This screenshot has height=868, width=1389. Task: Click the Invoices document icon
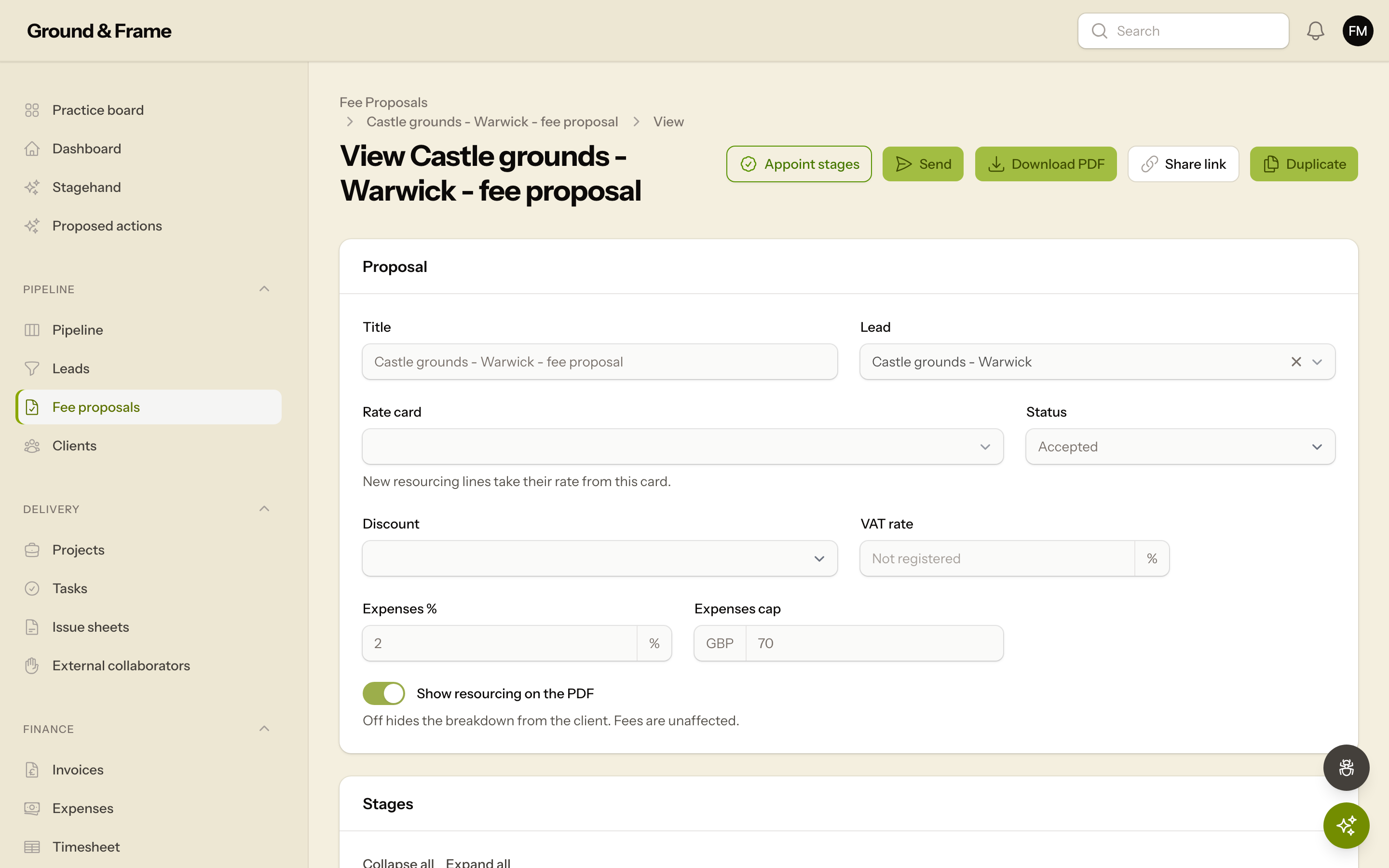click(x=32, y=770)
